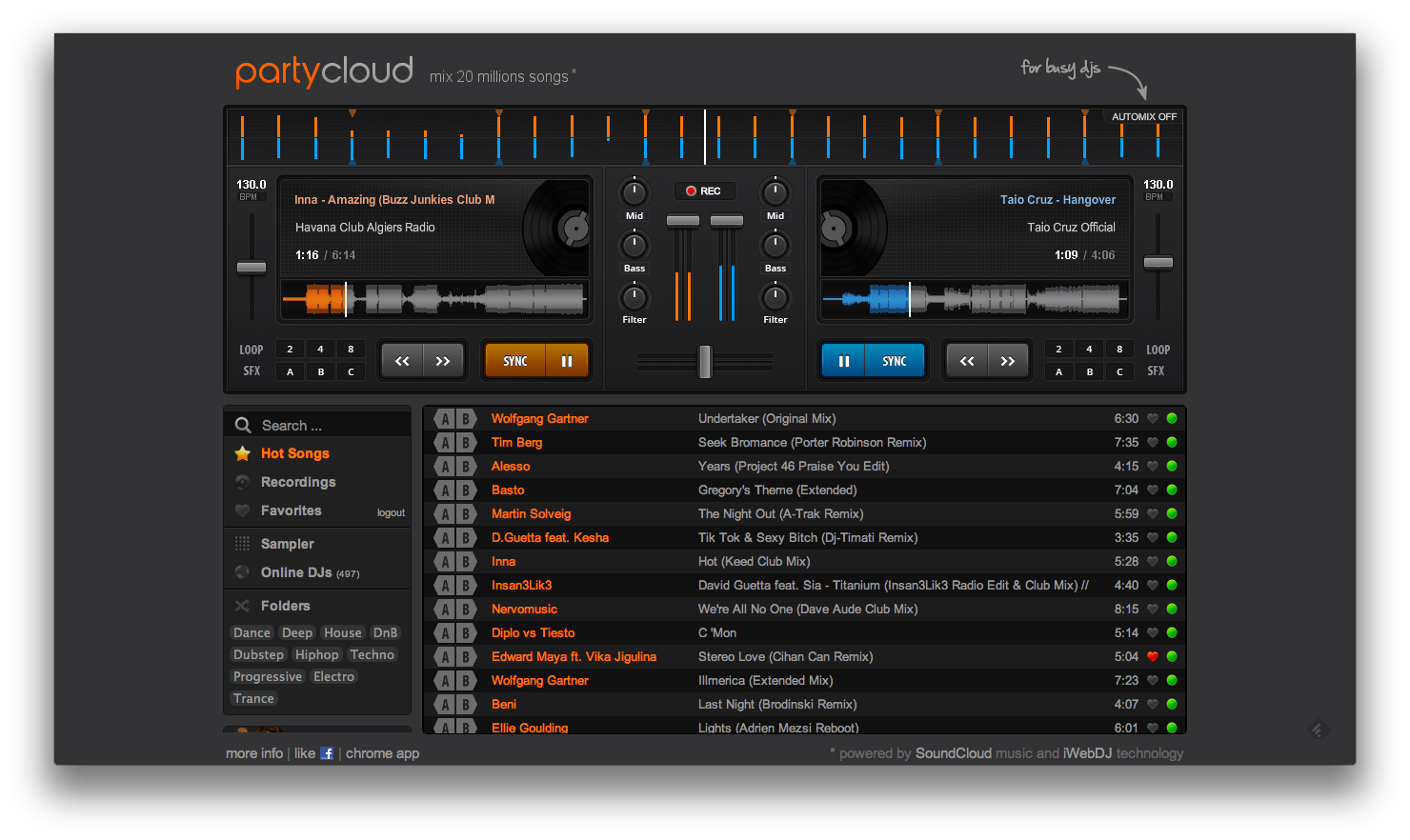The image size is (1410, 840).
Task: Activate loop 8 on right deck
Action: click(1119, 349)
